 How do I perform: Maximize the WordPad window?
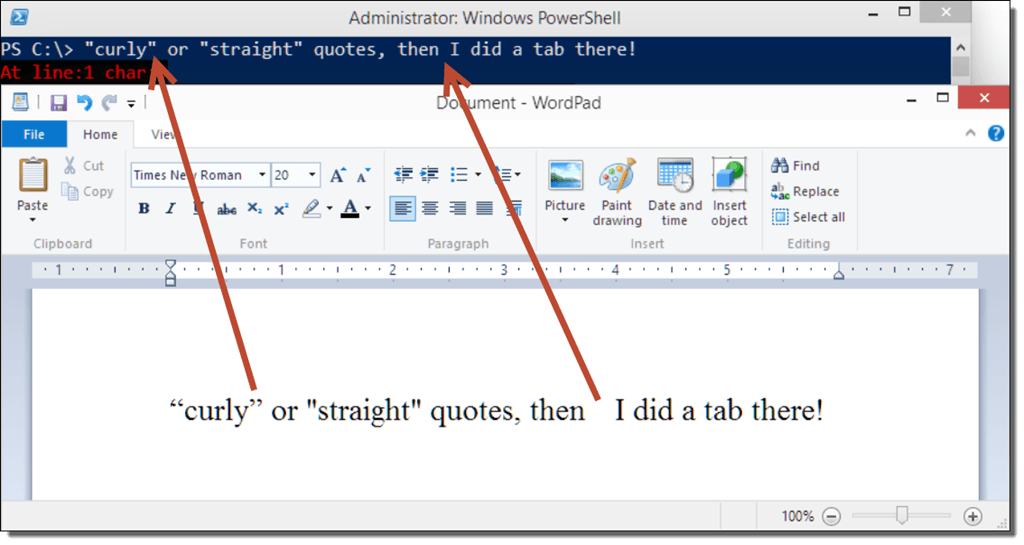[942, 98]
